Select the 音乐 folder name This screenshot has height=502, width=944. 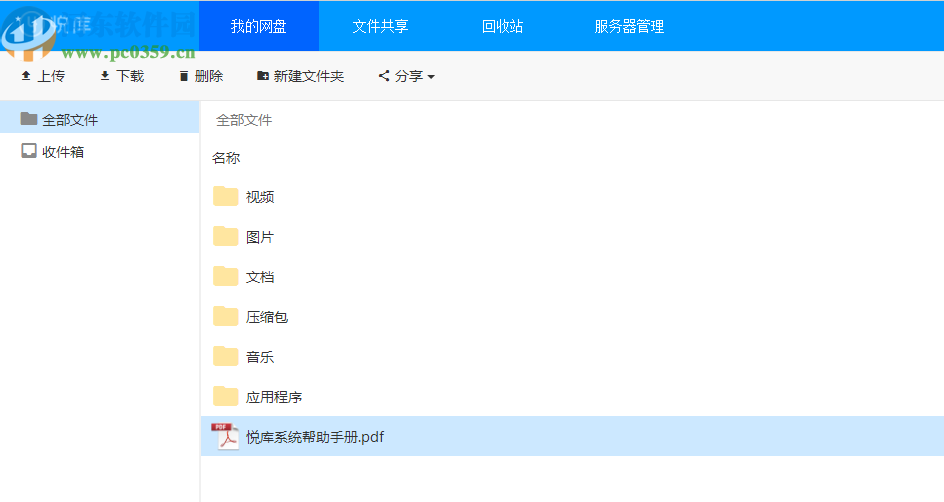(x=260, y=357)
